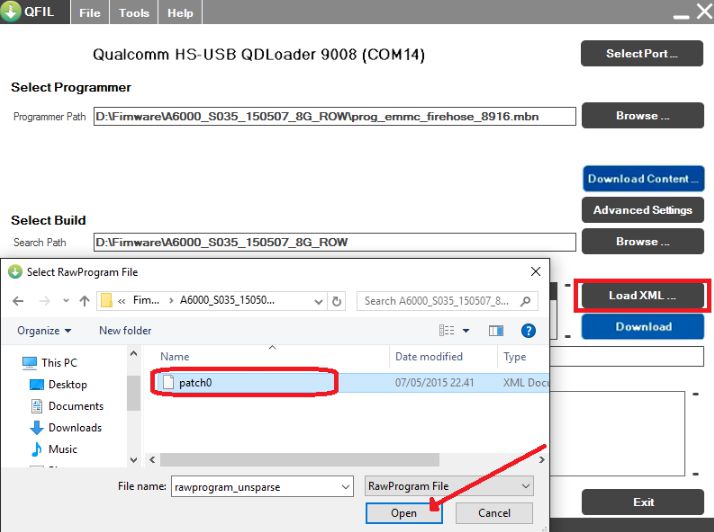
Task: Close the Select RawProgram File dialog
Action: 536,272
